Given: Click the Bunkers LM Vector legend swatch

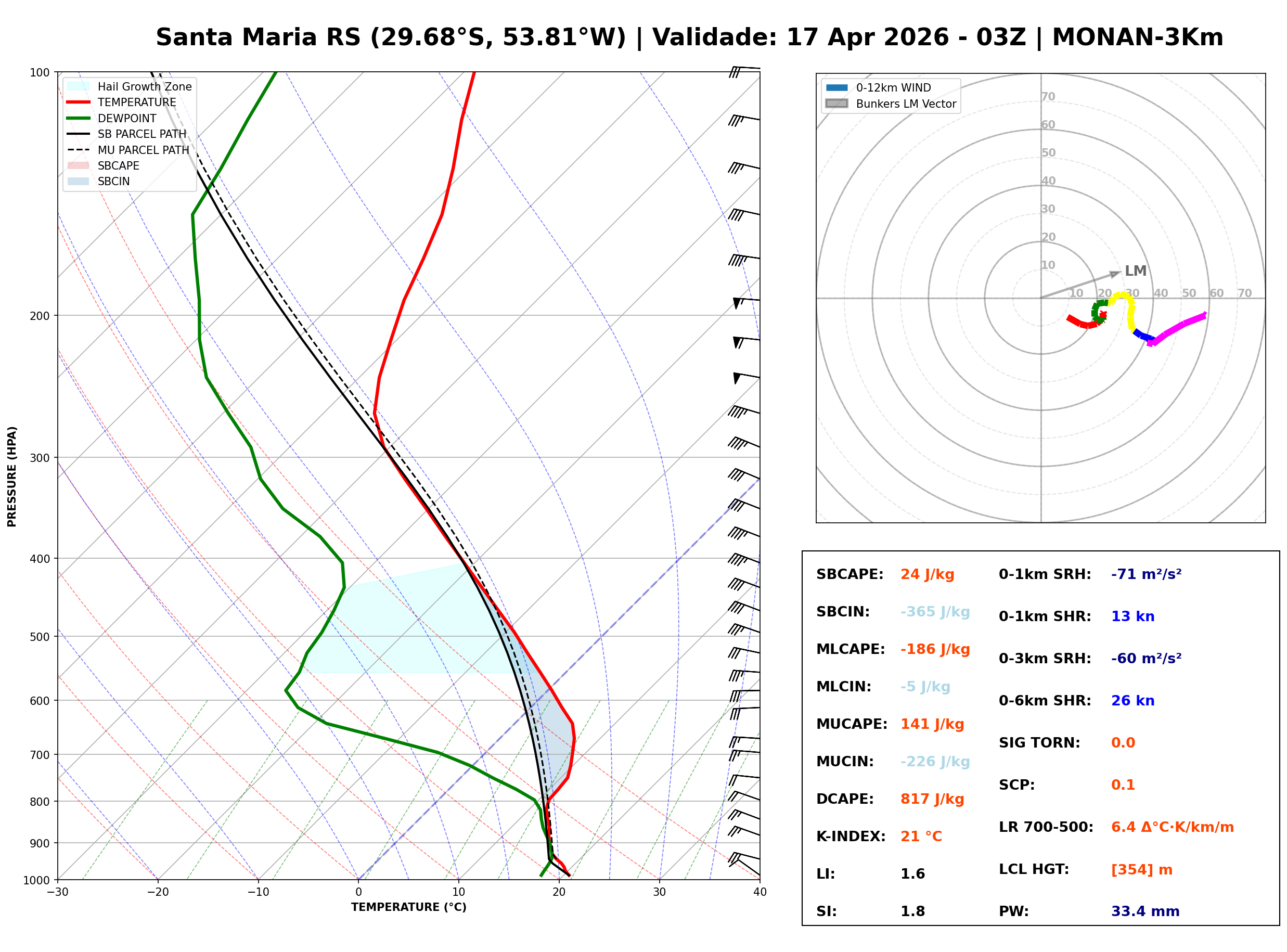Looking at the screenshot, I should point(836,104).
